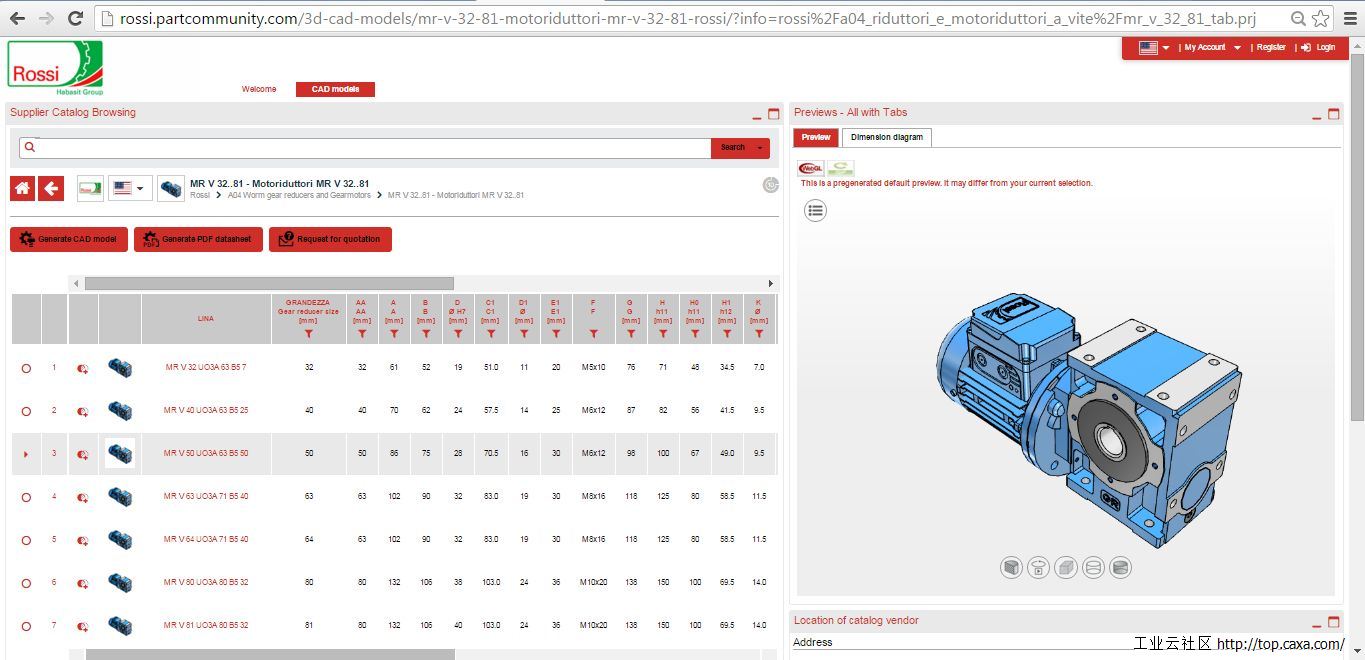Click the rotate view icon under 3D model
Image resolution: width=1365 pixels, height=660 pixels.
[x=1039, y=568]
